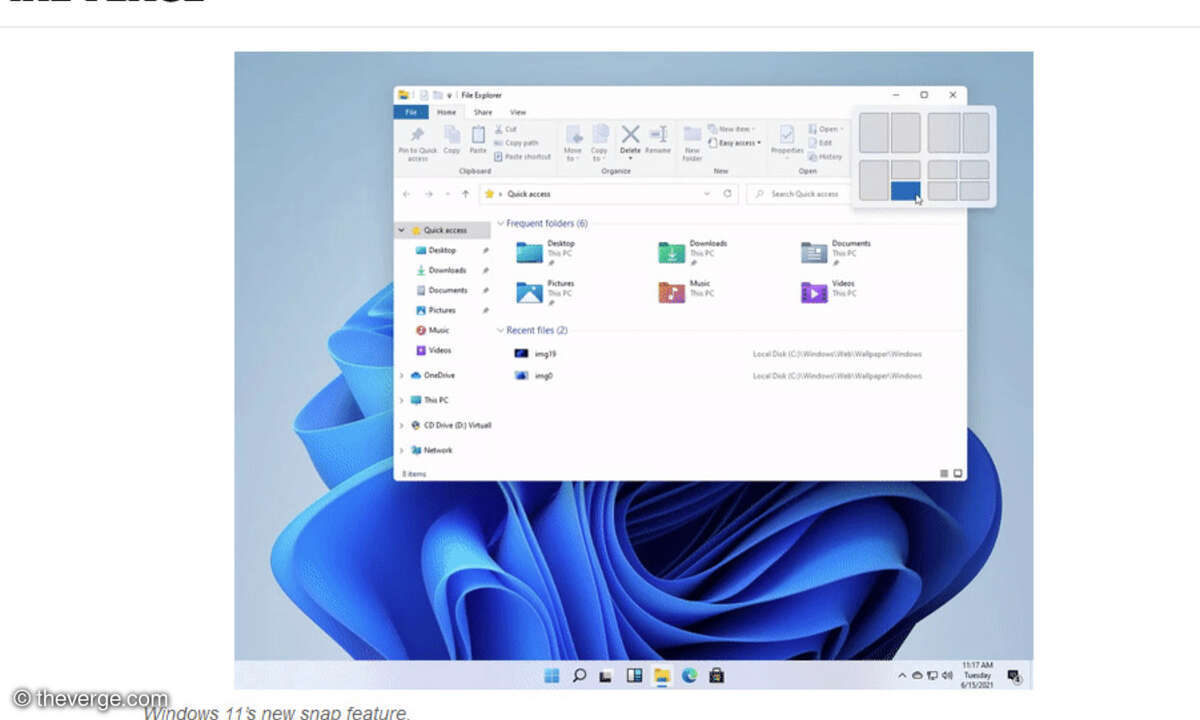Open the address bar history dropdown
Viewport: 1200px width, 720px height.
pyautogui.click(x=709, y=194)
